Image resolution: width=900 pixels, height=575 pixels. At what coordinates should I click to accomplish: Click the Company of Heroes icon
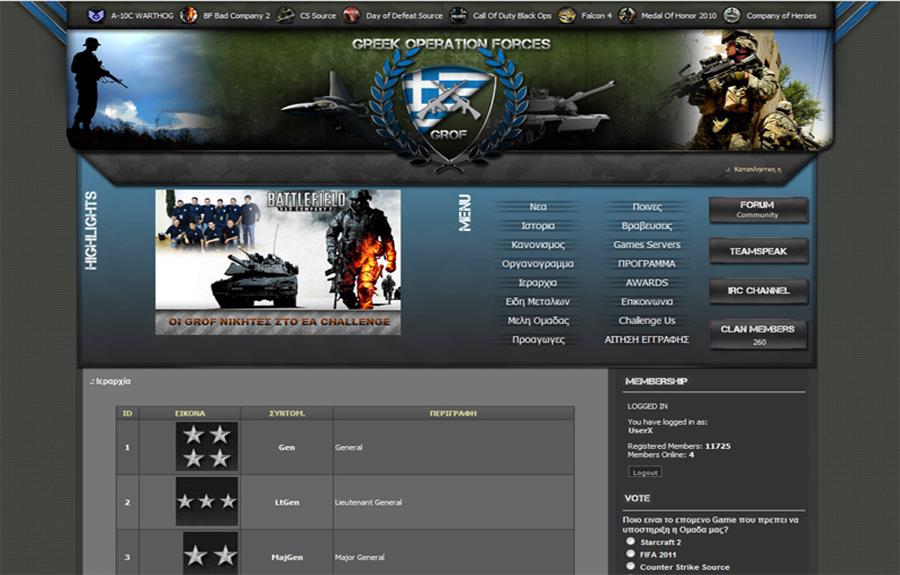tap(731, 15)
